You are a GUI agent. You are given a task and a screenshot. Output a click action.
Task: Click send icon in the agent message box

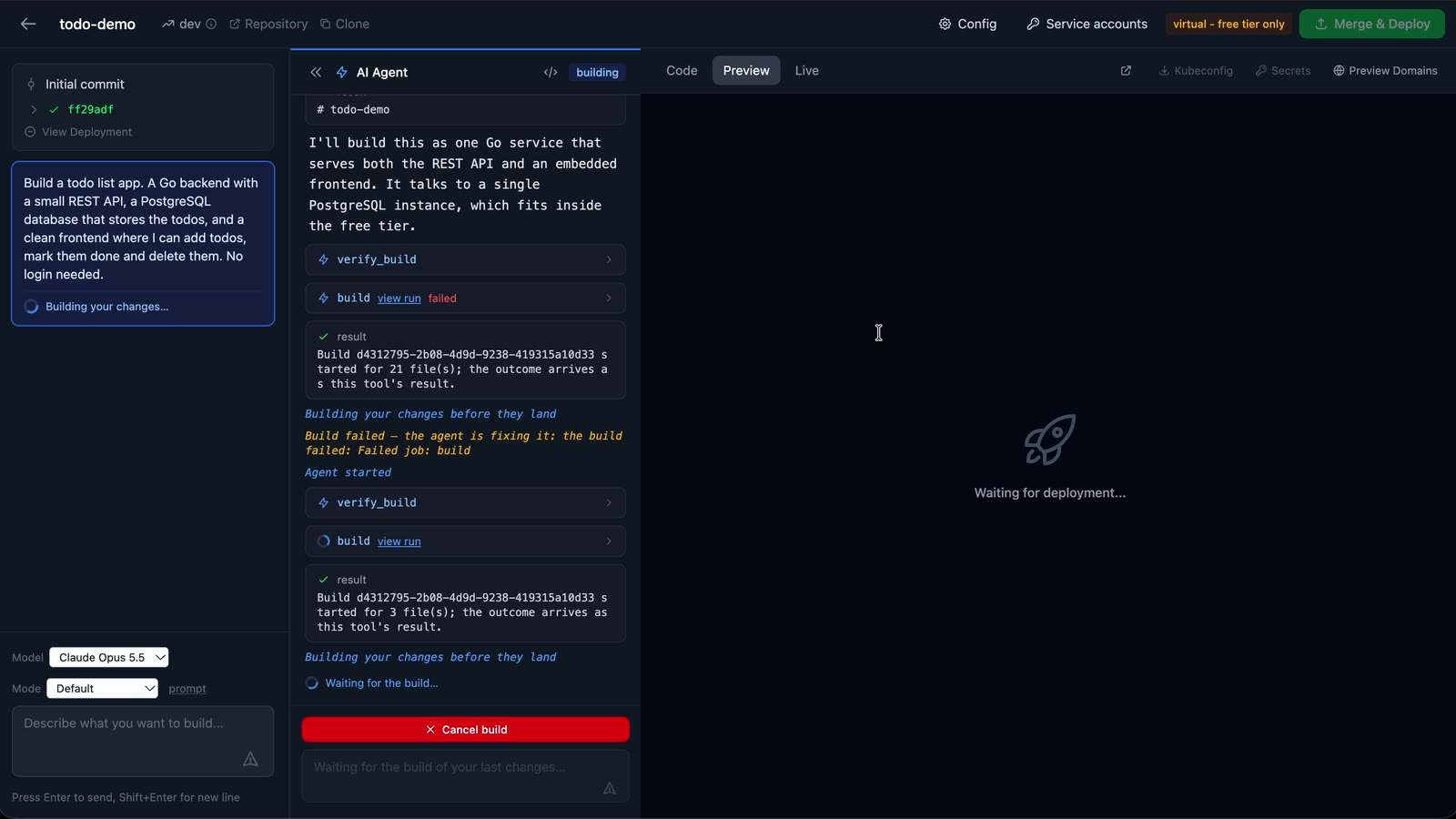(610, 788)
